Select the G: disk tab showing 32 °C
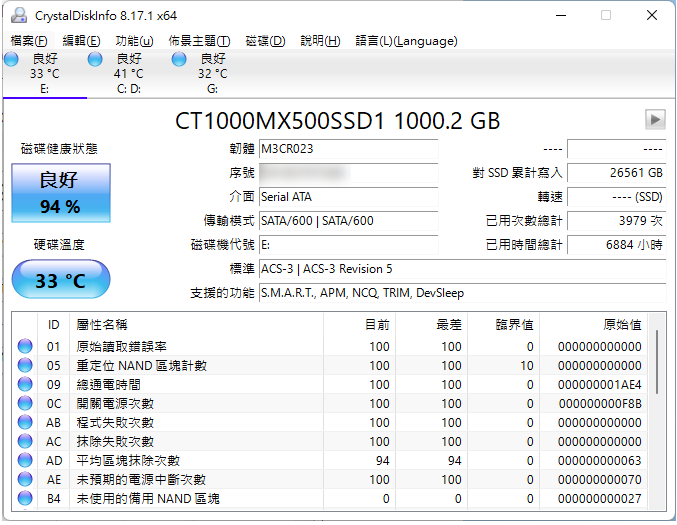This screenshot has width=677, height=525. pos(212,73)
